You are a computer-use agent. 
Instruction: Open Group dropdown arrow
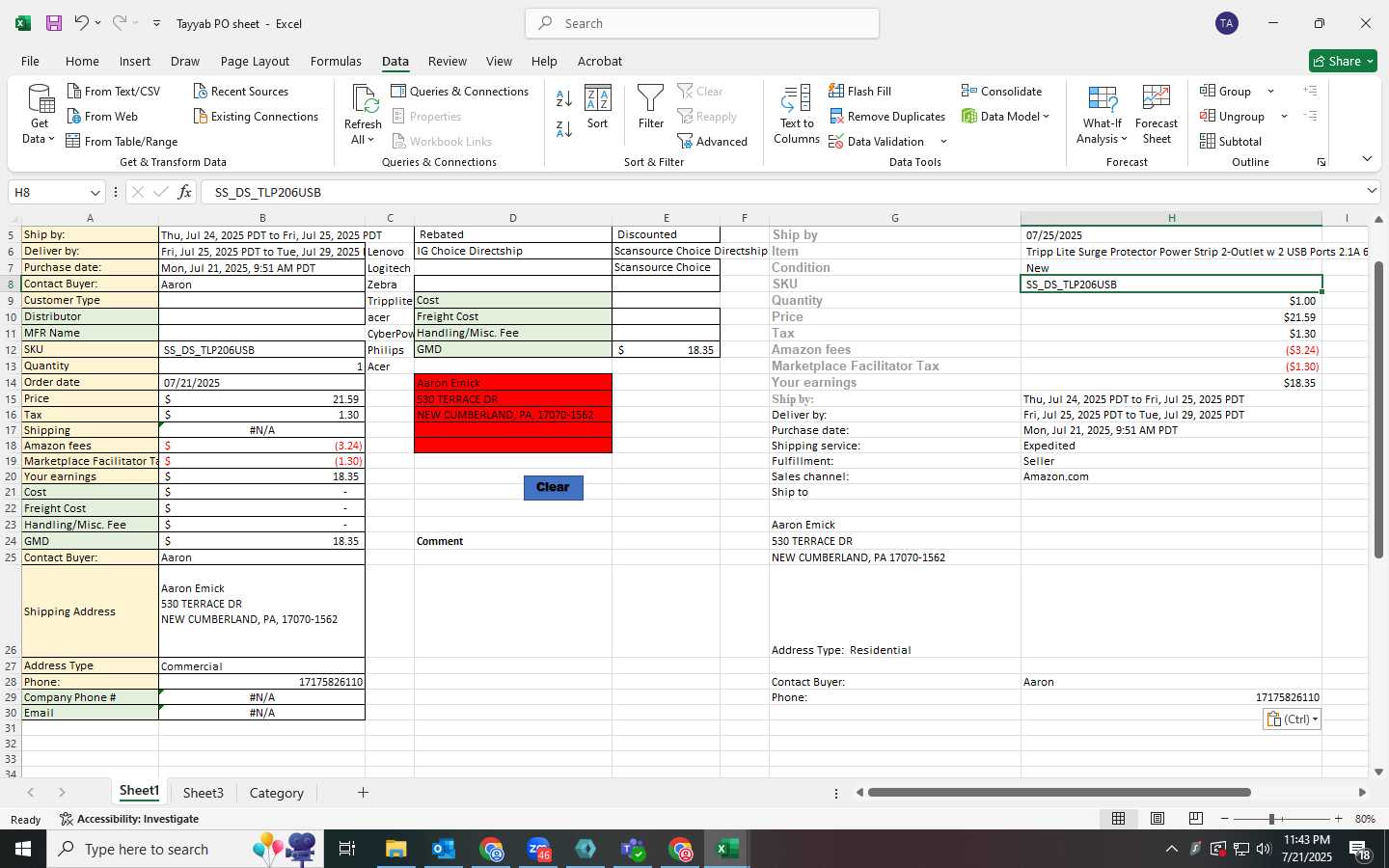[x=1270, y=92]
